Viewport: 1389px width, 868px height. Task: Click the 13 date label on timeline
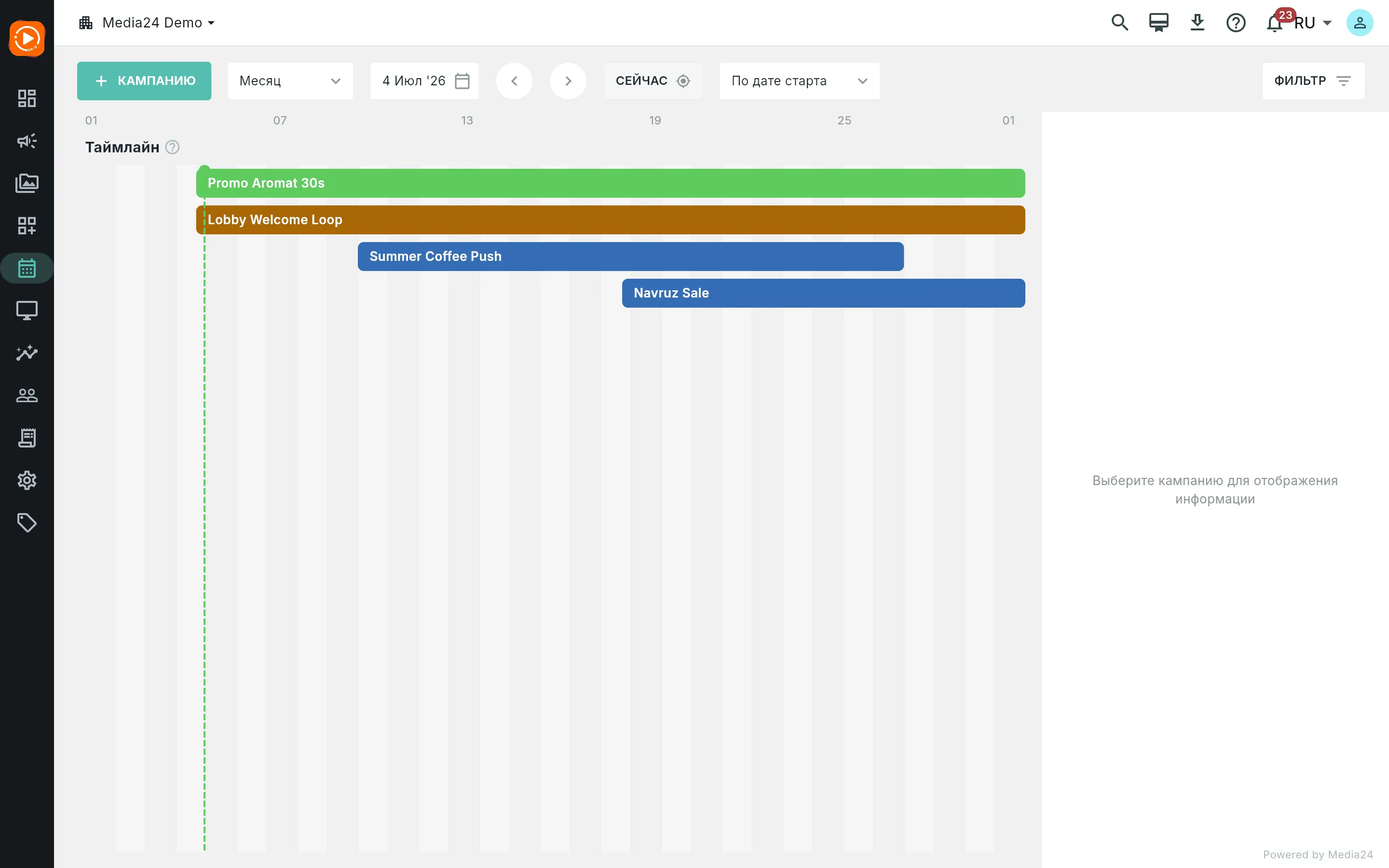pos(467,121)
